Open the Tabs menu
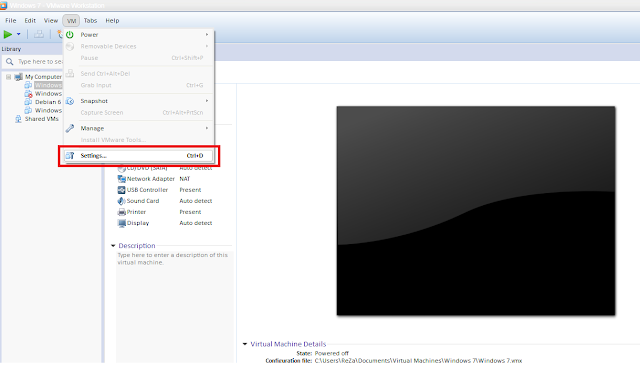 [90, 20]
